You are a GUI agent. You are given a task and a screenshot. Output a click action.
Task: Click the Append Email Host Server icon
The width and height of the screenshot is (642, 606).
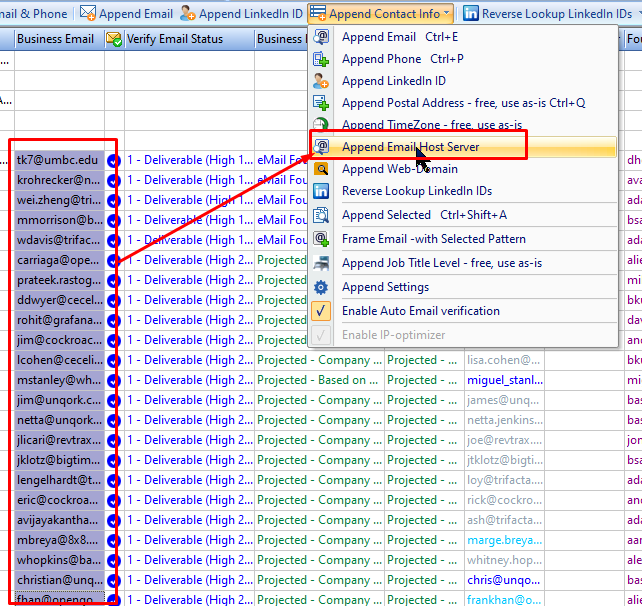coord(321,147)
